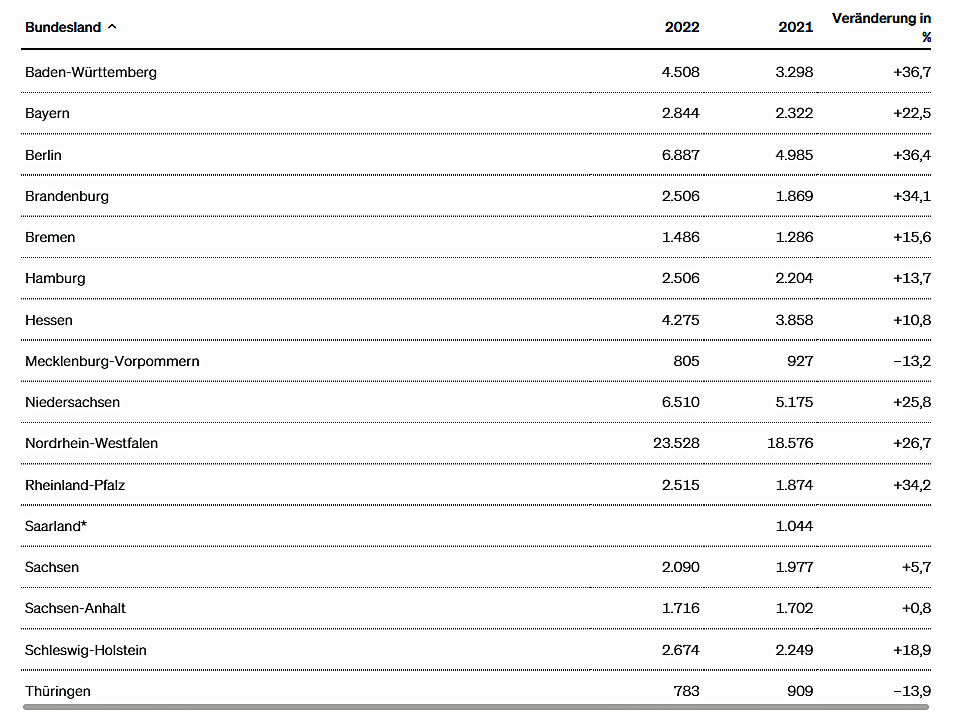Sort by Veränderung in % header
The height and width of the screenshot is (721, 953).
click(x=881, y=27)
